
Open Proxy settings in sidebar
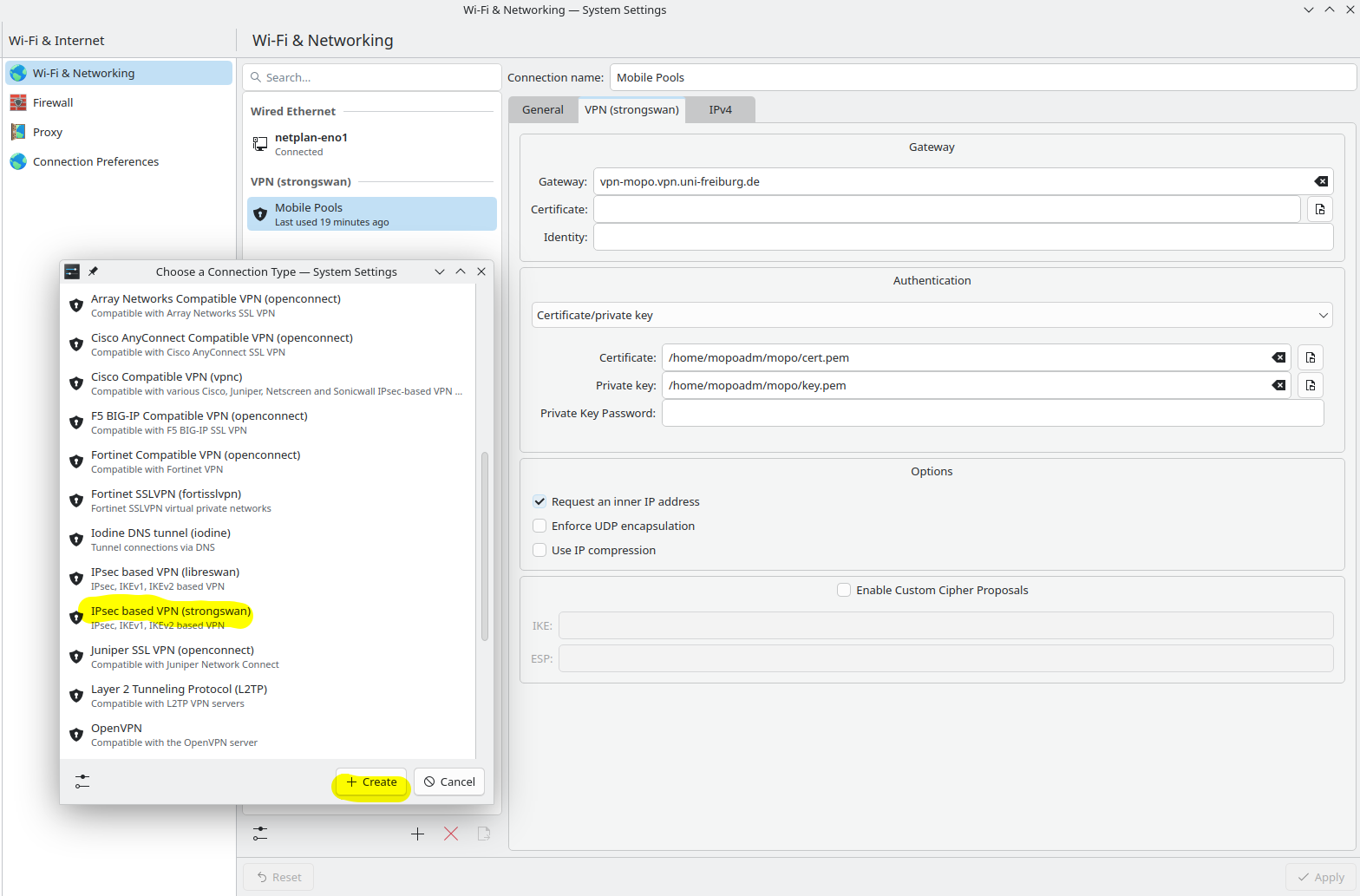point(119,132)
